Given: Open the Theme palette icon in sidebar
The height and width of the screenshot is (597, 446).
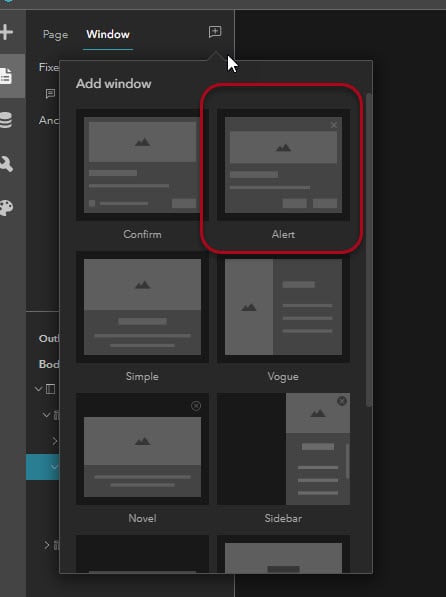Looking at the screenshot, I should [6, 208].
